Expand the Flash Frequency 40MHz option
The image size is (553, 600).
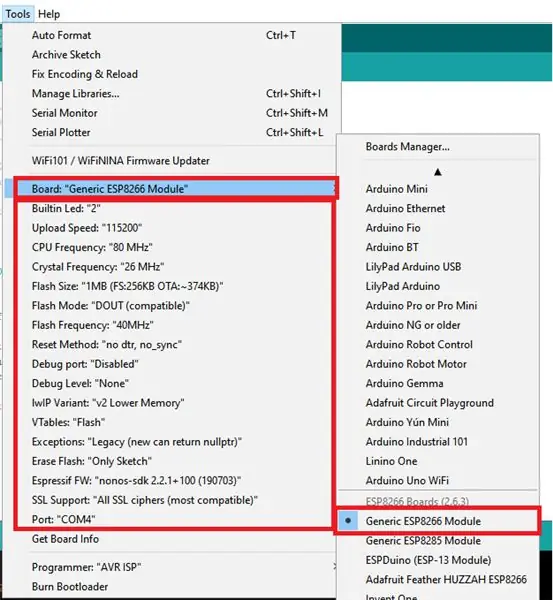[x=172, y=325]
